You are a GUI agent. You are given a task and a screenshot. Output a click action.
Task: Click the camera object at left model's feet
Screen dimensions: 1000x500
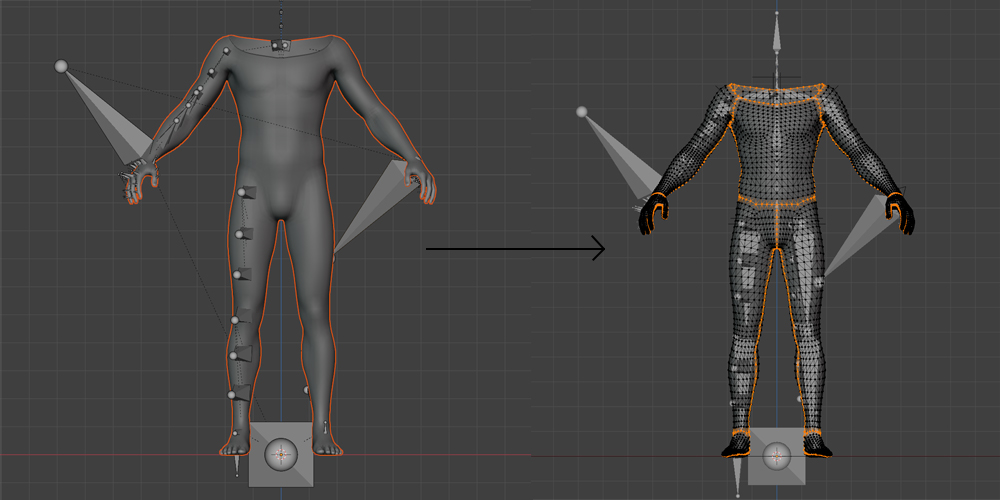(x=281, y=455)
